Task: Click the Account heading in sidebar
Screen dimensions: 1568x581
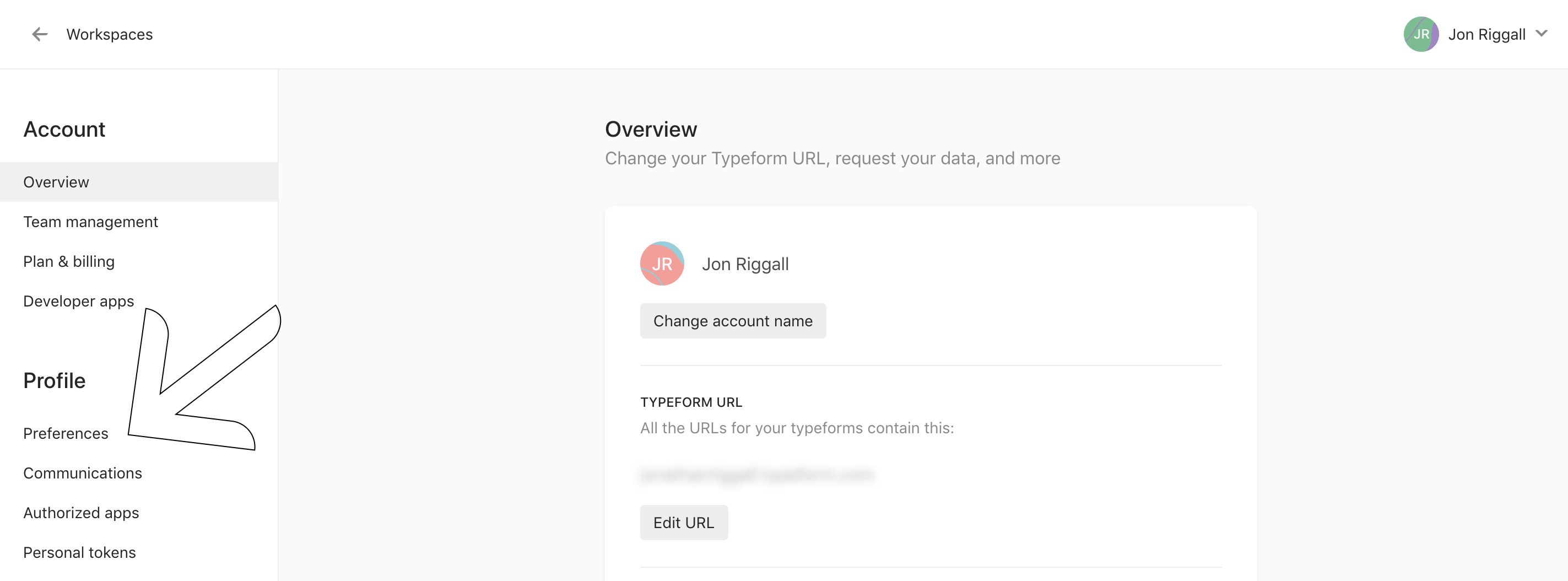Action: point(64,129)
